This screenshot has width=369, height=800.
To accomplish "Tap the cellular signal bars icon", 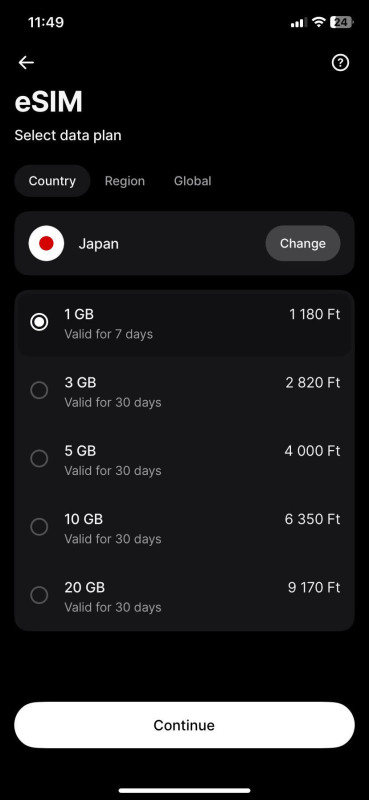I will [x=299, y=23].
